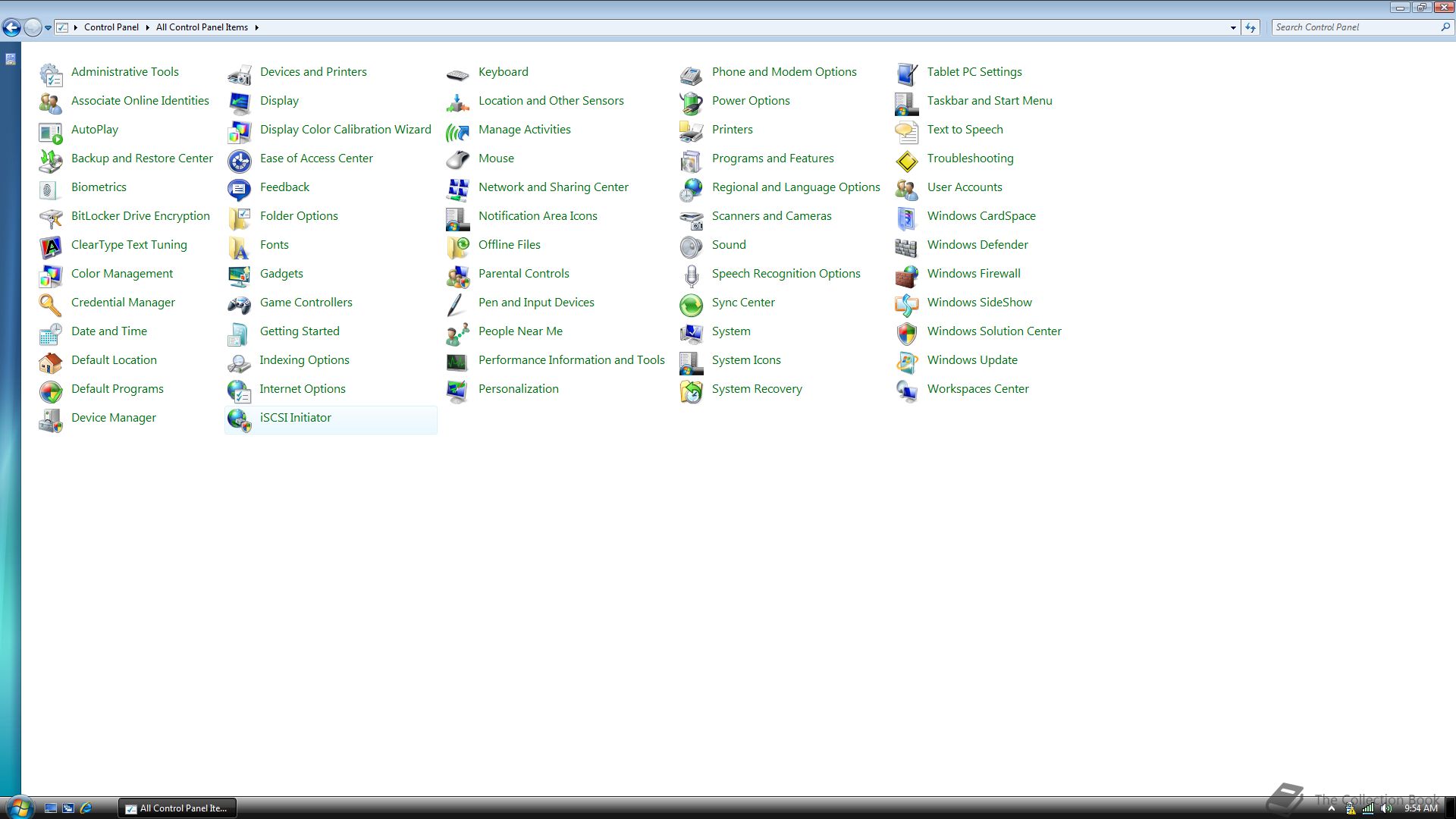Expand the All Control Panel Items breadcrumb arrow
The width and height of the screenshot is (1456, 819).
[x=256, y=27]
